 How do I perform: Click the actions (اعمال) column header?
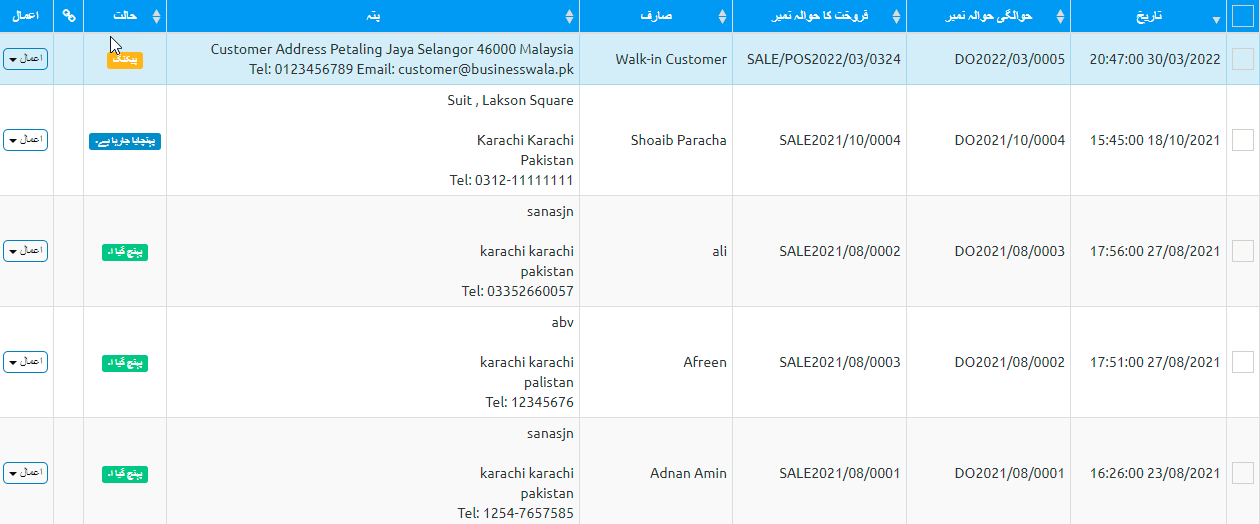click(26, 16)
